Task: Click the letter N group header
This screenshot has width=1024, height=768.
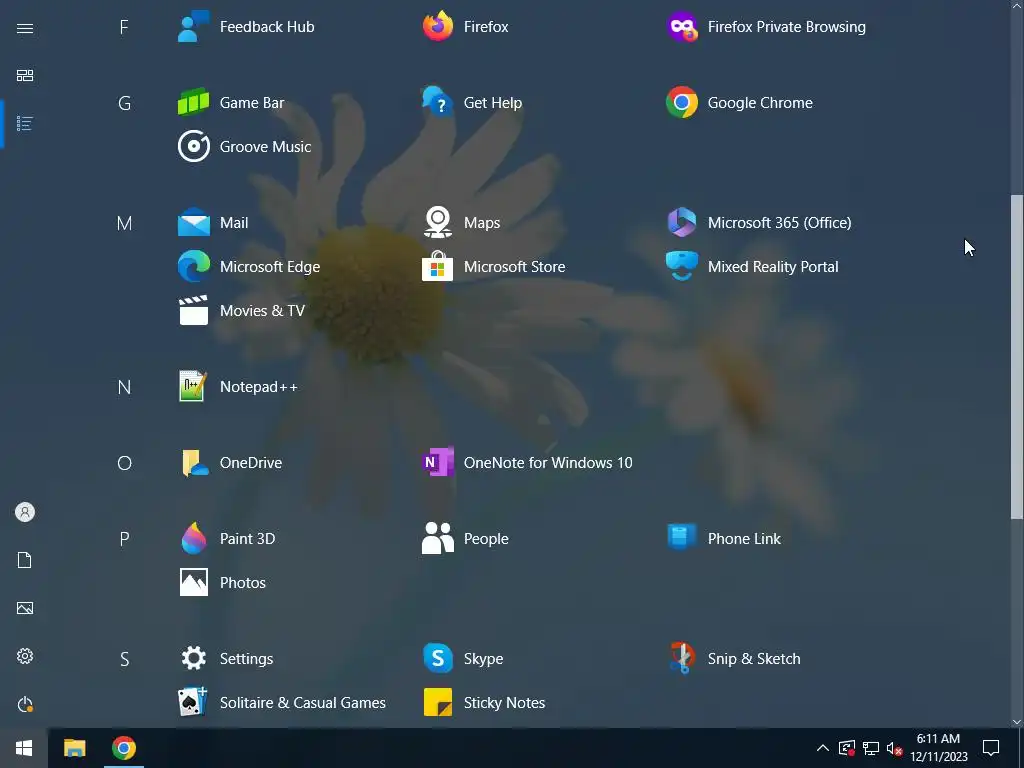Action: (x=124, y=387)
